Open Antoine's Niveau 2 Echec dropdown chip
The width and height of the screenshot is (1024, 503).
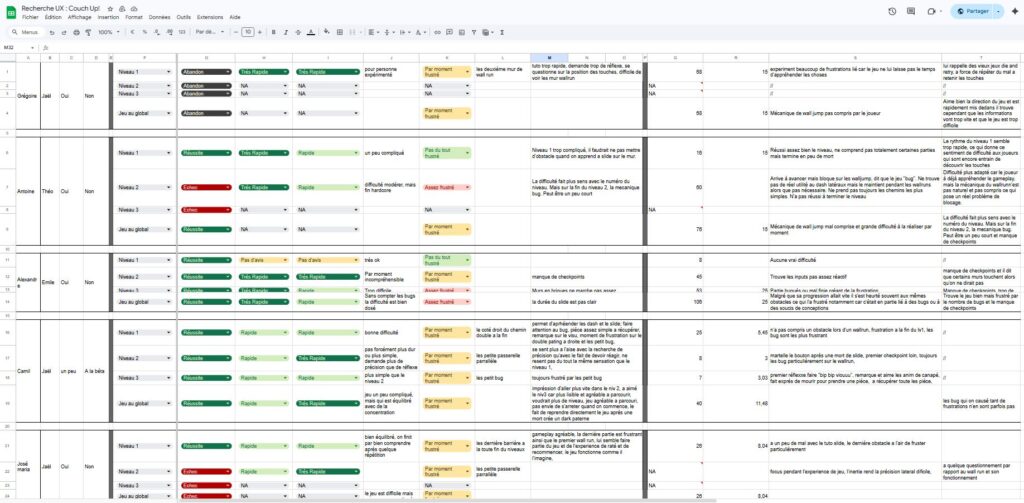point(206,187)
